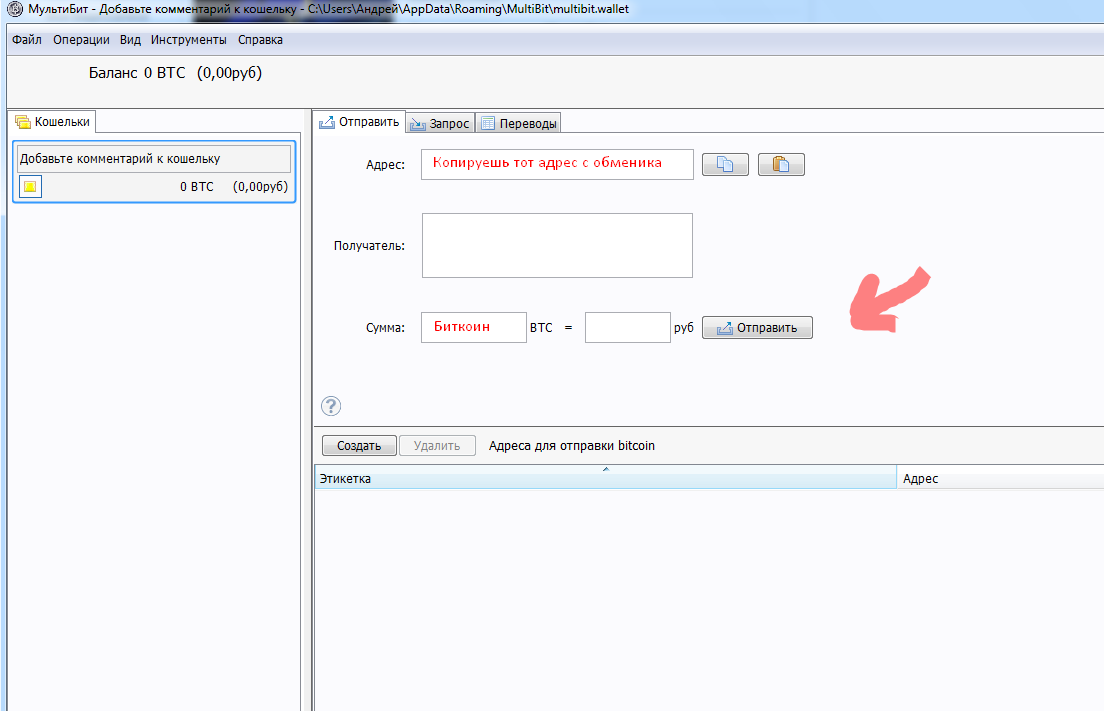Click the Баланс 0 BTC text
The width and height of the screenshot is (1104, 711).
pyautogui.click(x=137, y=73)
